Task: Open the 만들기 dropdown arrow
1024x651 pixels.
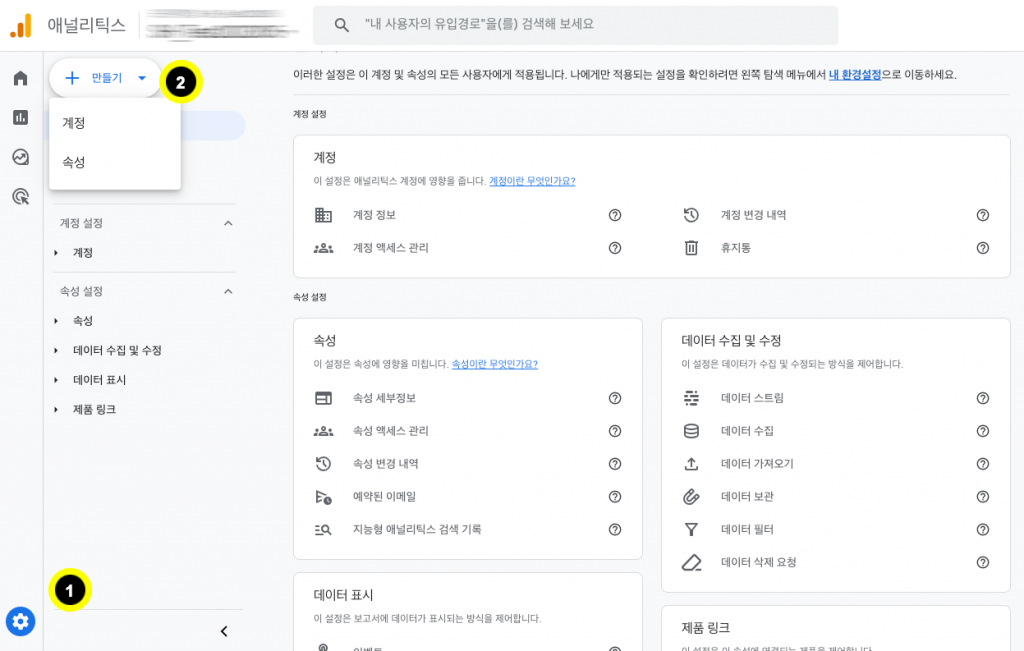Action: pos(141,78)
